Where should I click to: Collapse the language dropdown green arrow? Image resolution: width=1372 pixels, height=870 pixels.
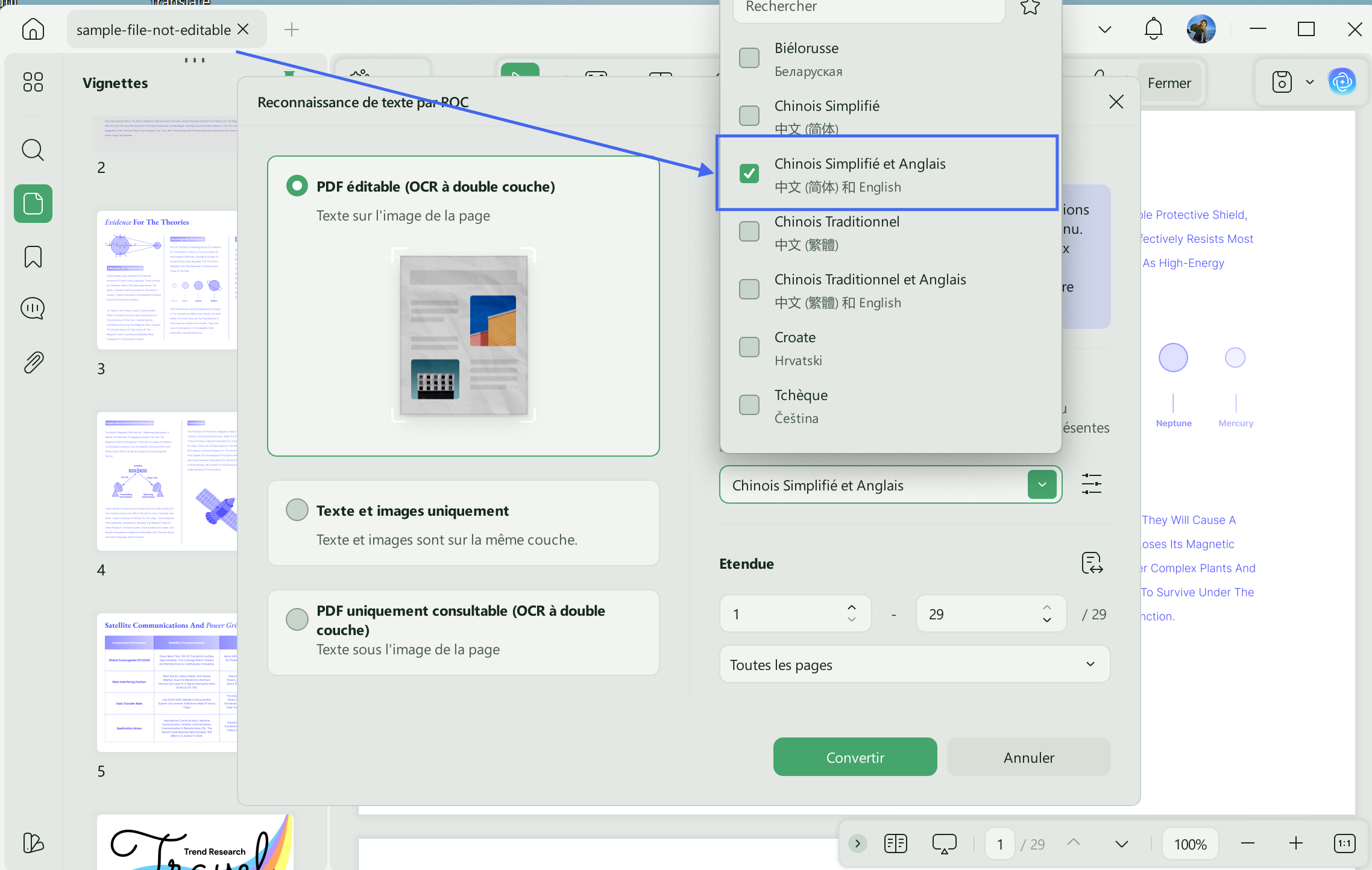pos(1042,484)
